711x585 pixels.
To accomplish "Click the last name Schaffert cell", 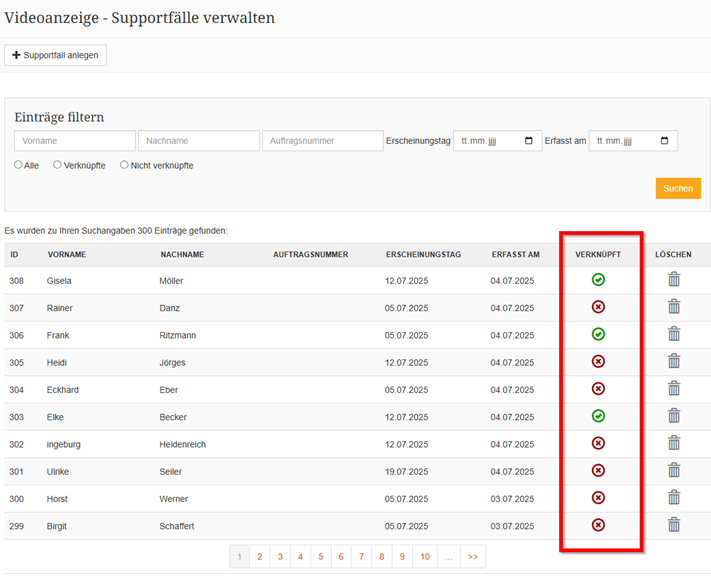I will (x=177, y=526).
